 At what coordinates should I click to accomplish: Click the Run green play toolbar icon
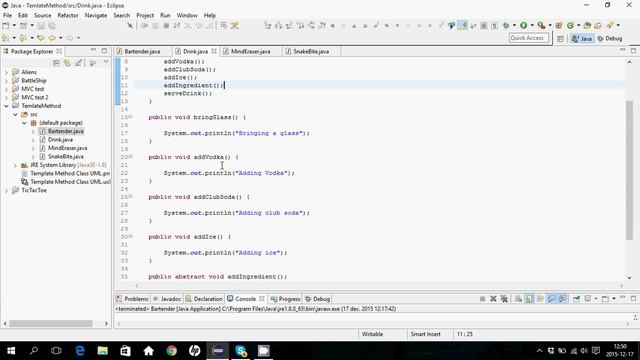pyautogui.click(x=524, y=25)
